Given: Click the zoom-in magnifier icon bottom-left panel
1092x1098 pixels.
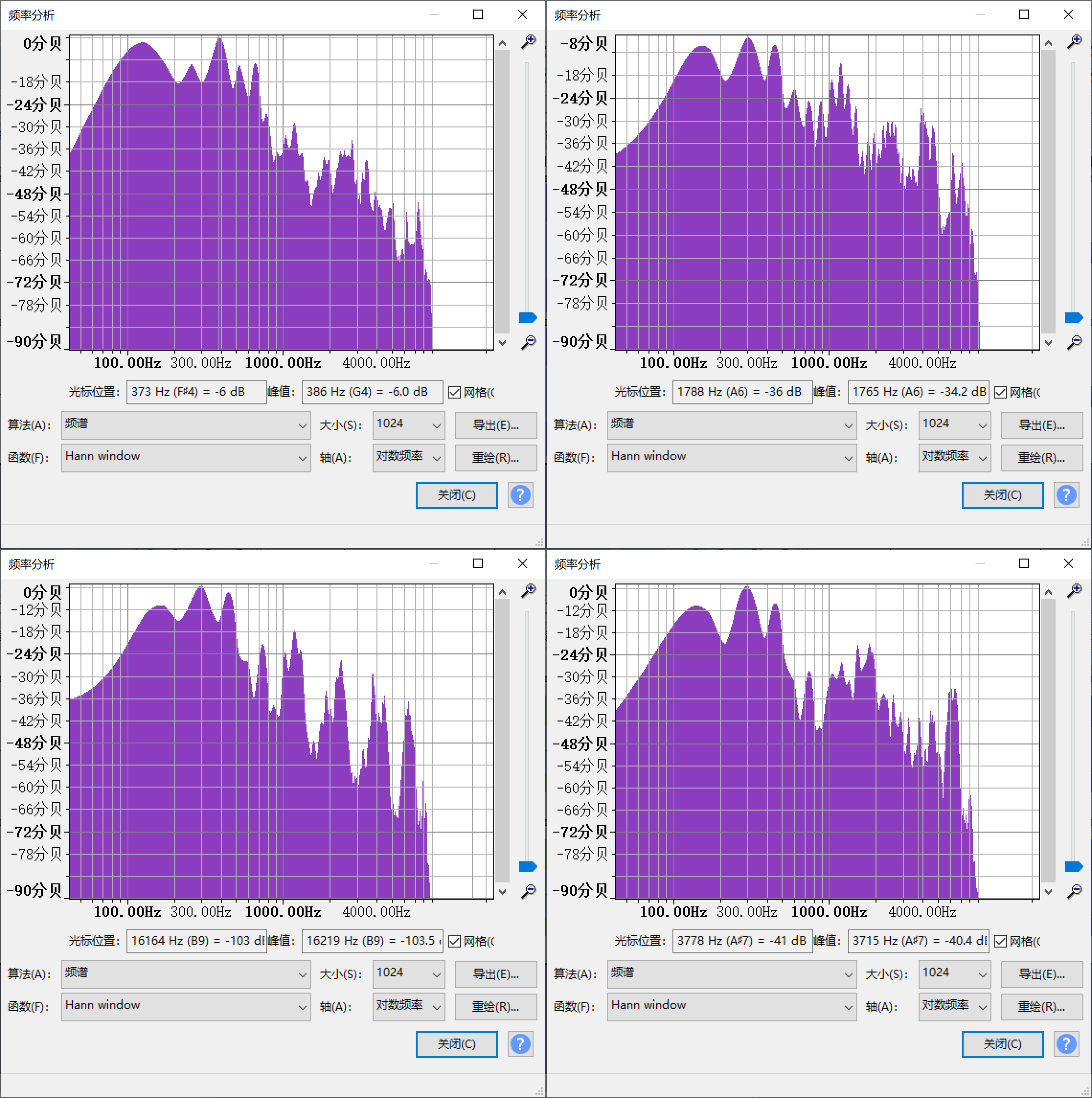Looking at the screenshot, I should (x=530, y=590).
